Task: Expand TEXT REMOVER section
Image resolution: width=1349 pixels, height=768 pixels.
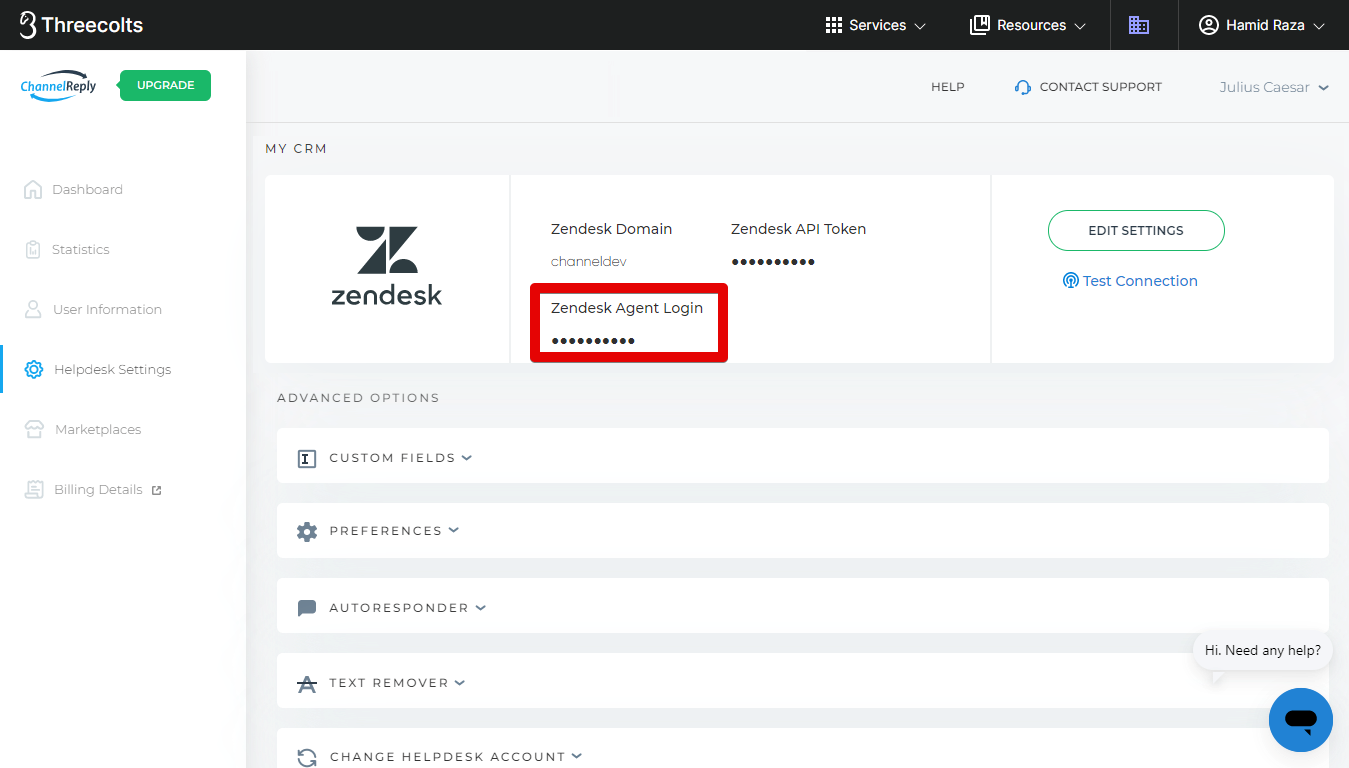Action: [x=803, y=681]
